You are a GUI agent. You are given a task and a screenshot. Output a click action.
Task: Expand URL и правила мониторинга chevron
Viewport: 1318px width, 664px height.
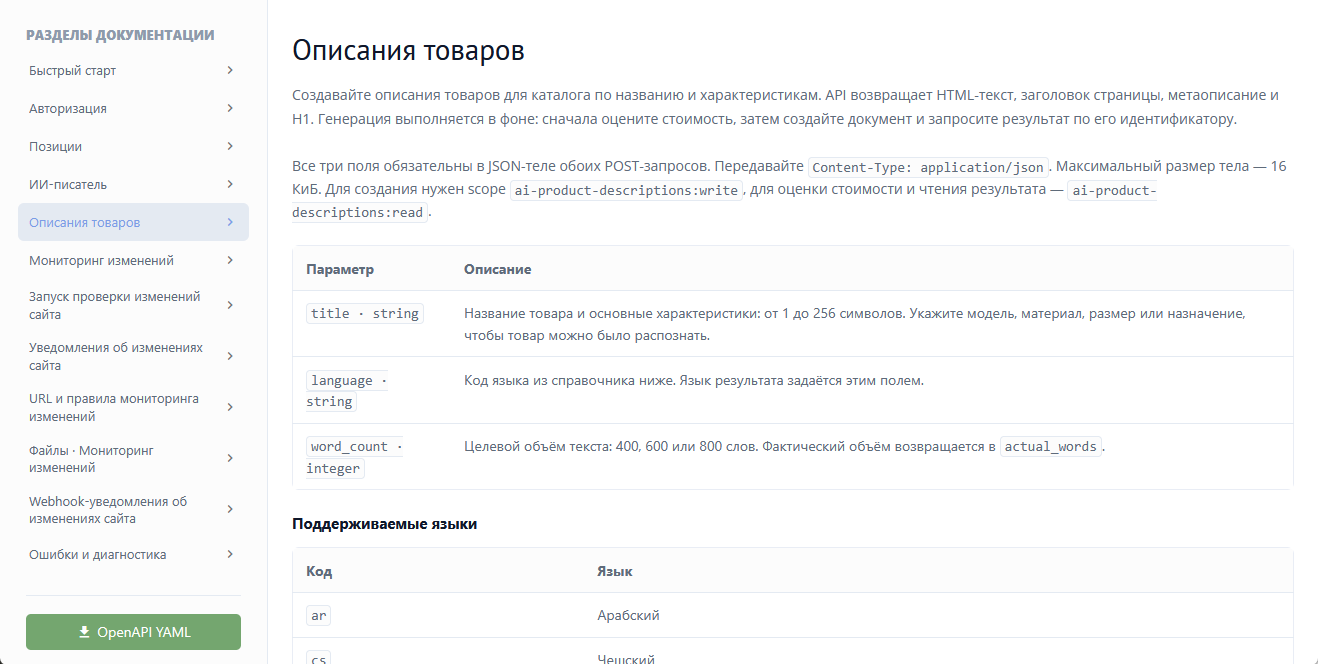(x=230, y=407)
